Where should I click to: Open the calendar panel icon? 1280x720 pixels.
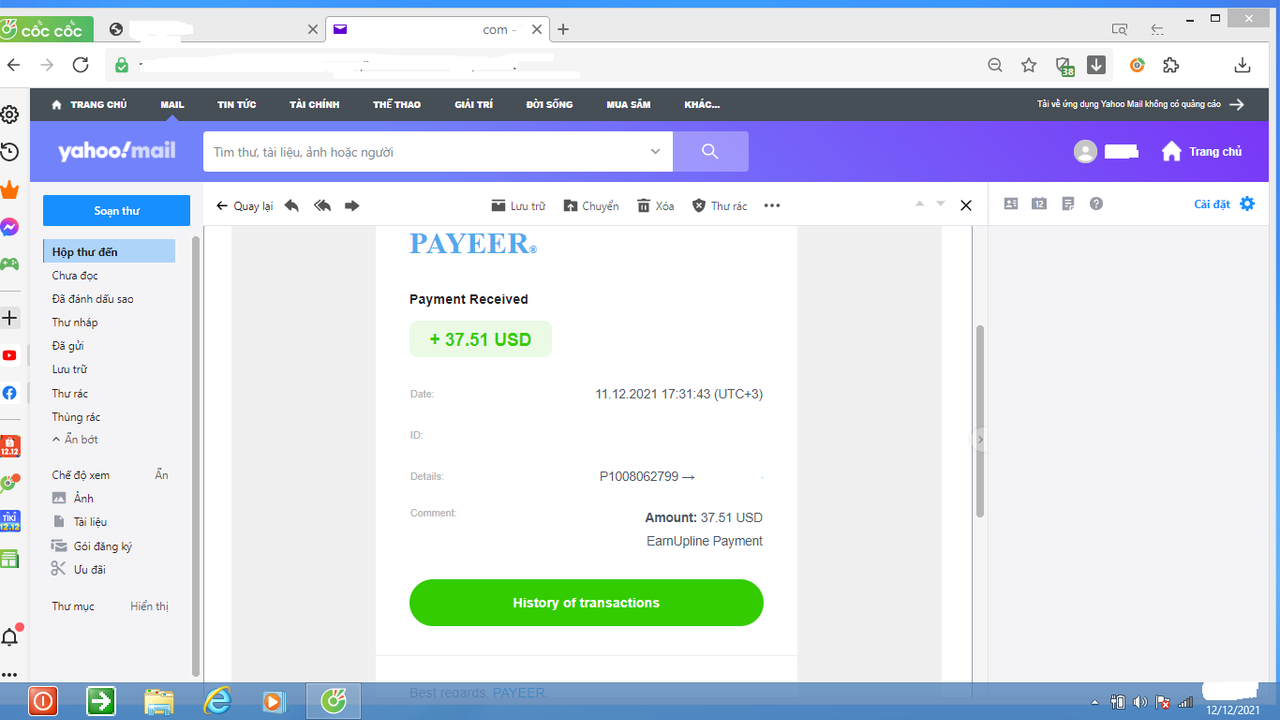(1039, 204)
